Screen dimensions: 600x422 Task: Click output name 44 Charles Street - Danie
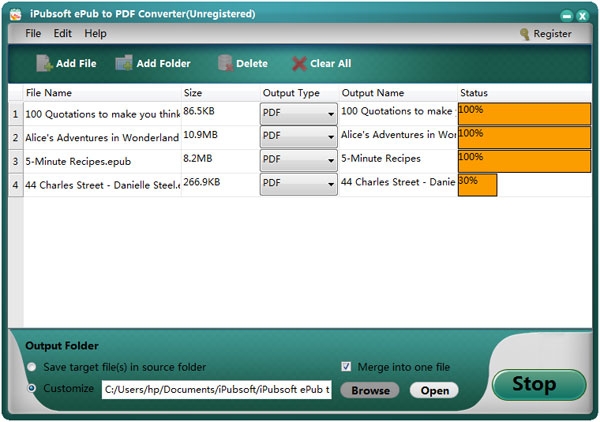click(x=398, y=185)
